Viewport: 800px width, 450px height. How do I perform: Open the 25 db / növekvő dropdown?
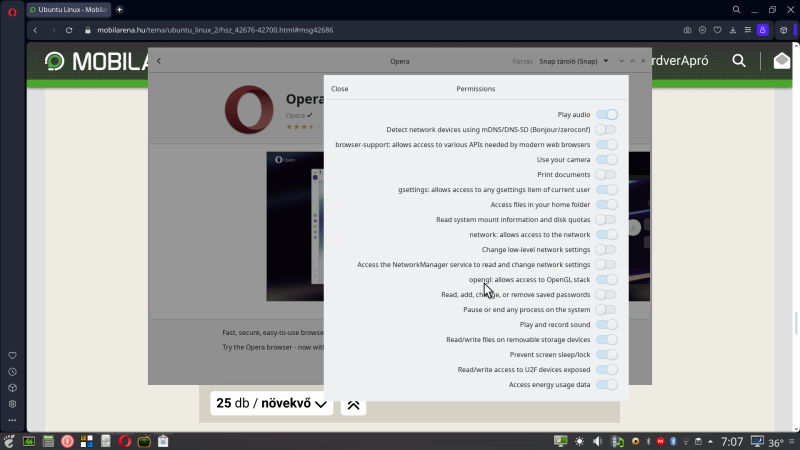[x=271, y=403]
